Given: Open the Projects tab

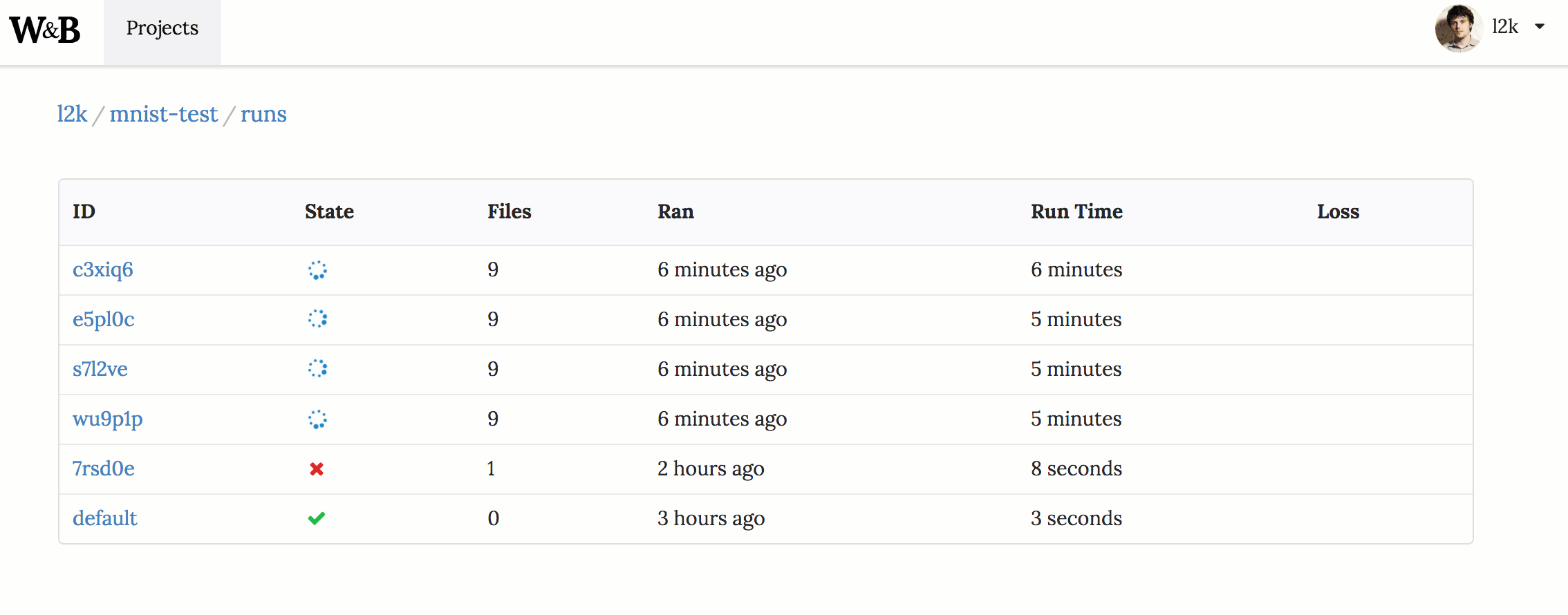Looking at the screenshot, I should [162, 28].
